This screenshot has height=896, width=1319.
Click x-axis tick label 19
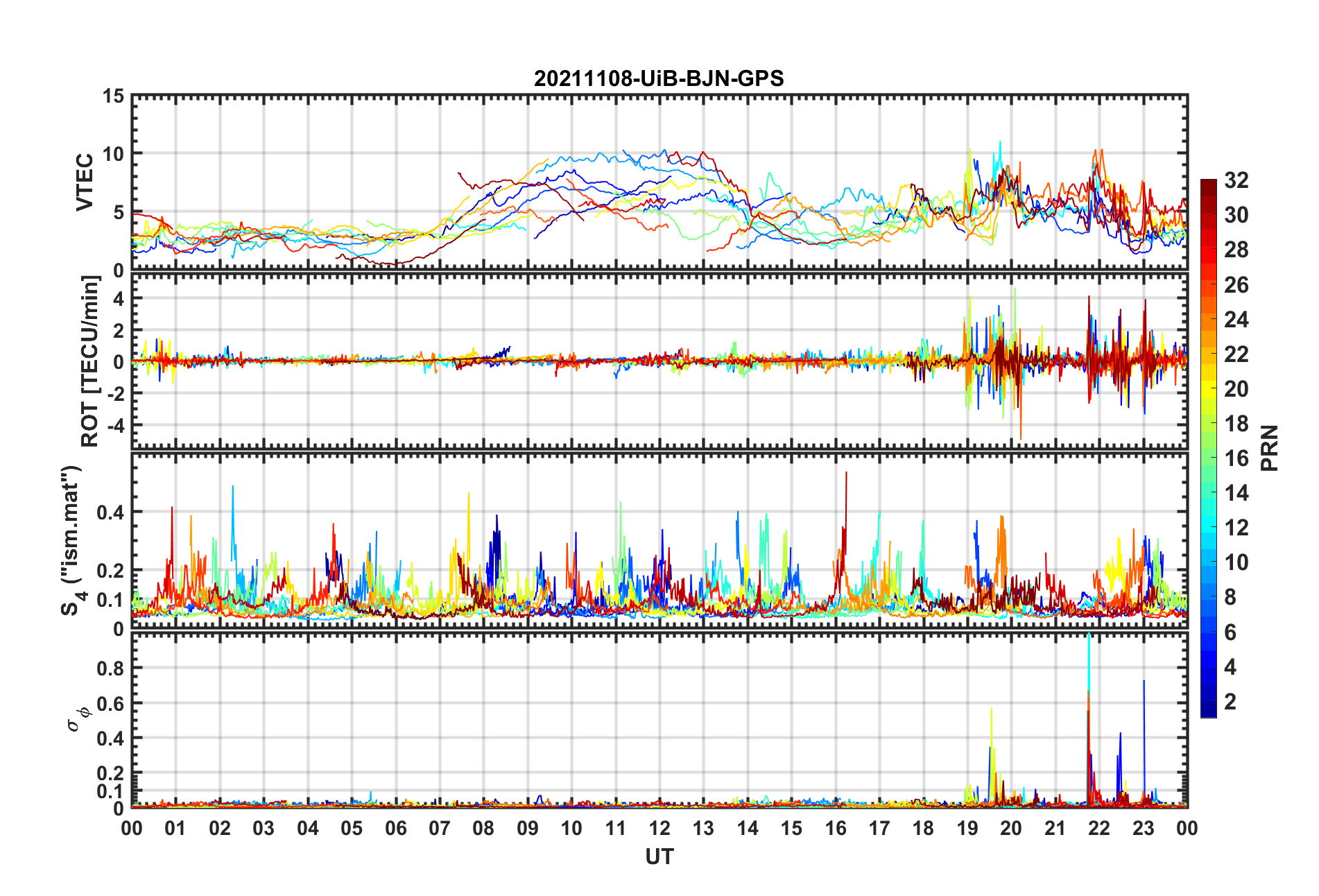967,828
